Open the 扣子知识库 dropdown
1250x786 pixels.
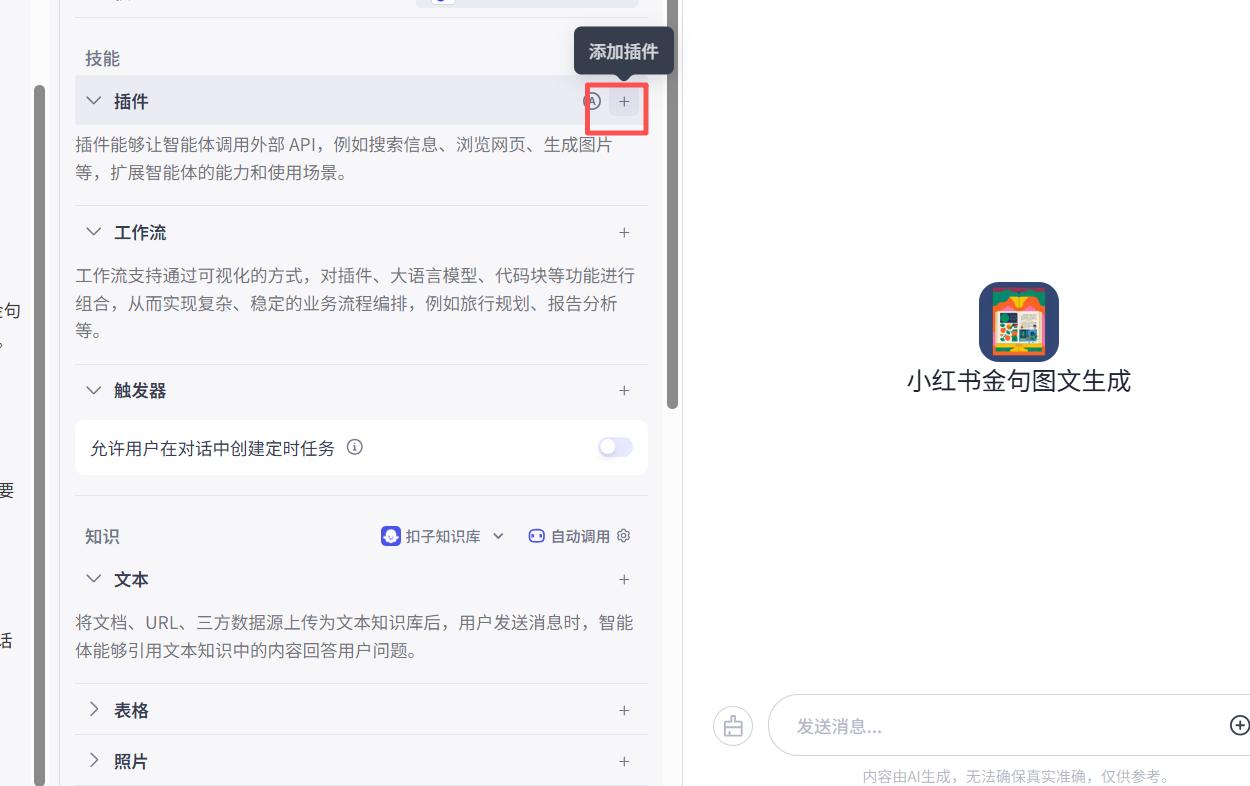click(x=498, y=536)
